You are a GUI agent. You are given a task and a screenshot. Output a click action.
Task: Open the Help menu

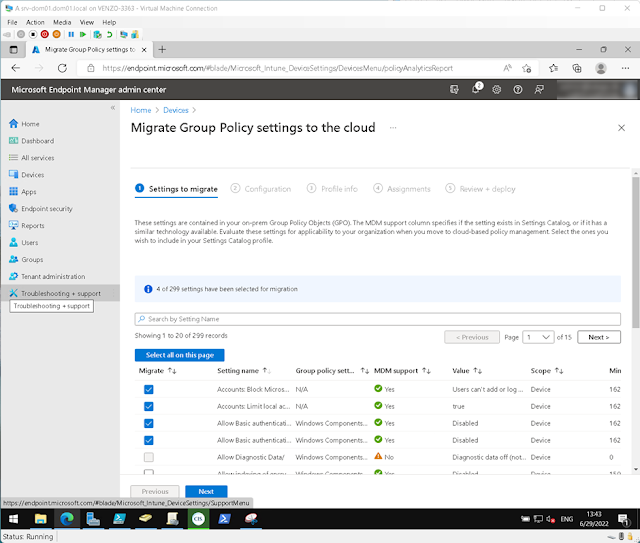(x=109, y=22)
